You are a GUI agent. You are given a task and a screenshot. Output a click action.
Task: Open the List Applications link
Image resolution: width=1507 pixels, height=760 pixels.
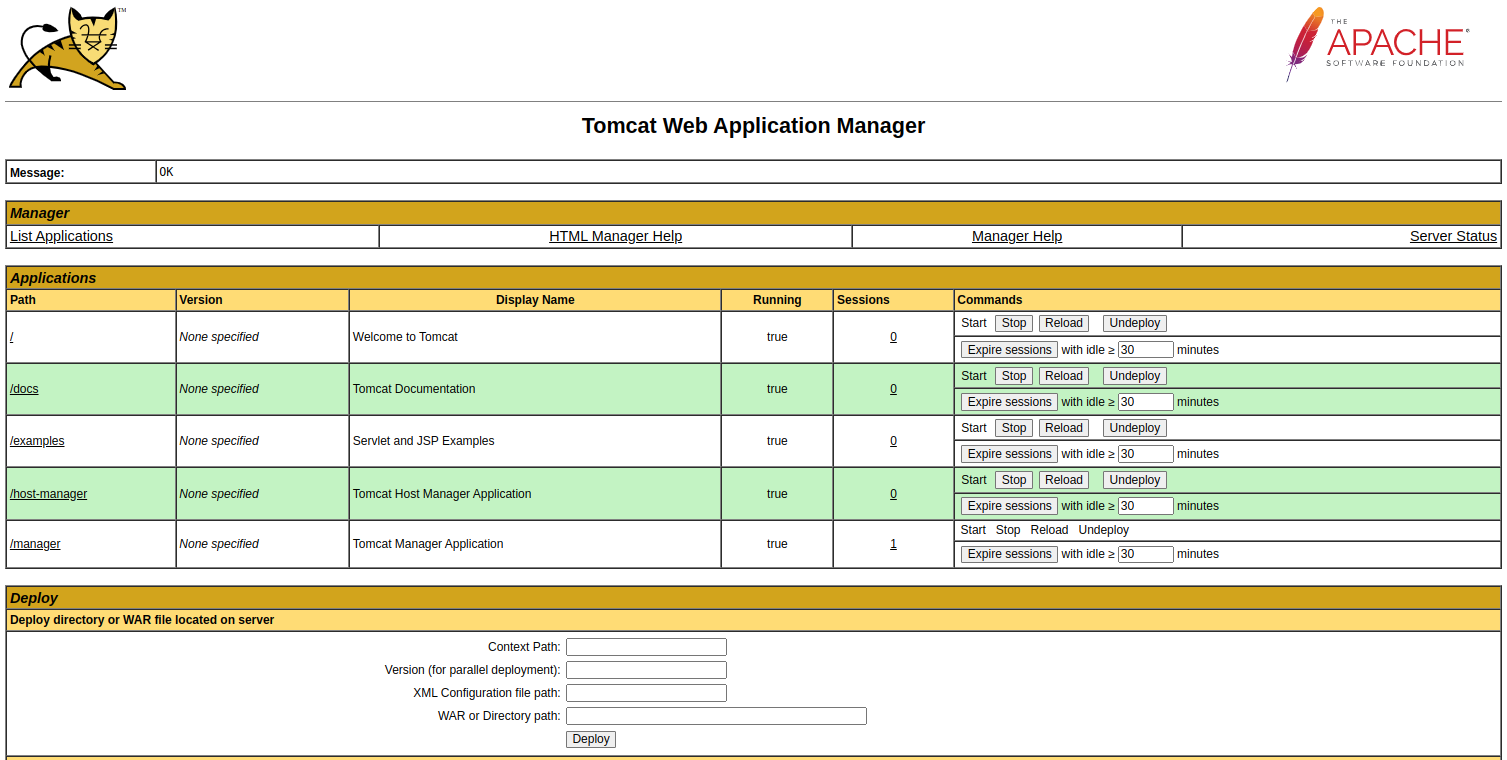(61, 236)
